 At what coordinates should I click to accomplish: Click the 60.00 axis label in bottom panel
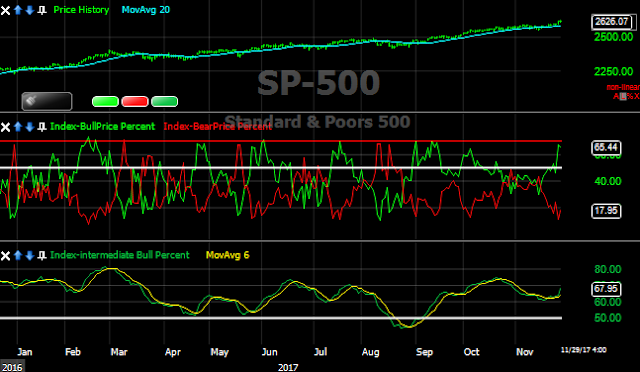pyautogui.click(x=608, y=303)
